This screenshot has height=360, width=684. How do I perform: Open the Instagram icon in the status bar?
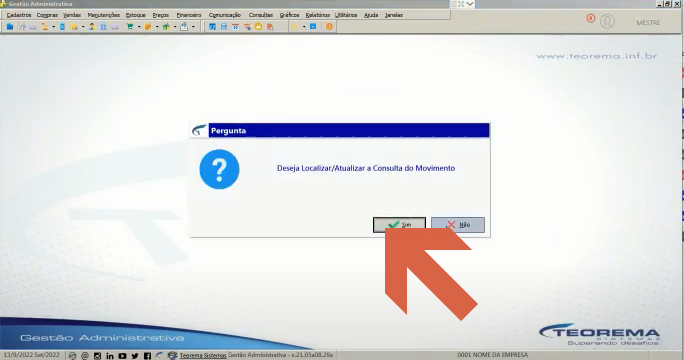coord(97,356)
